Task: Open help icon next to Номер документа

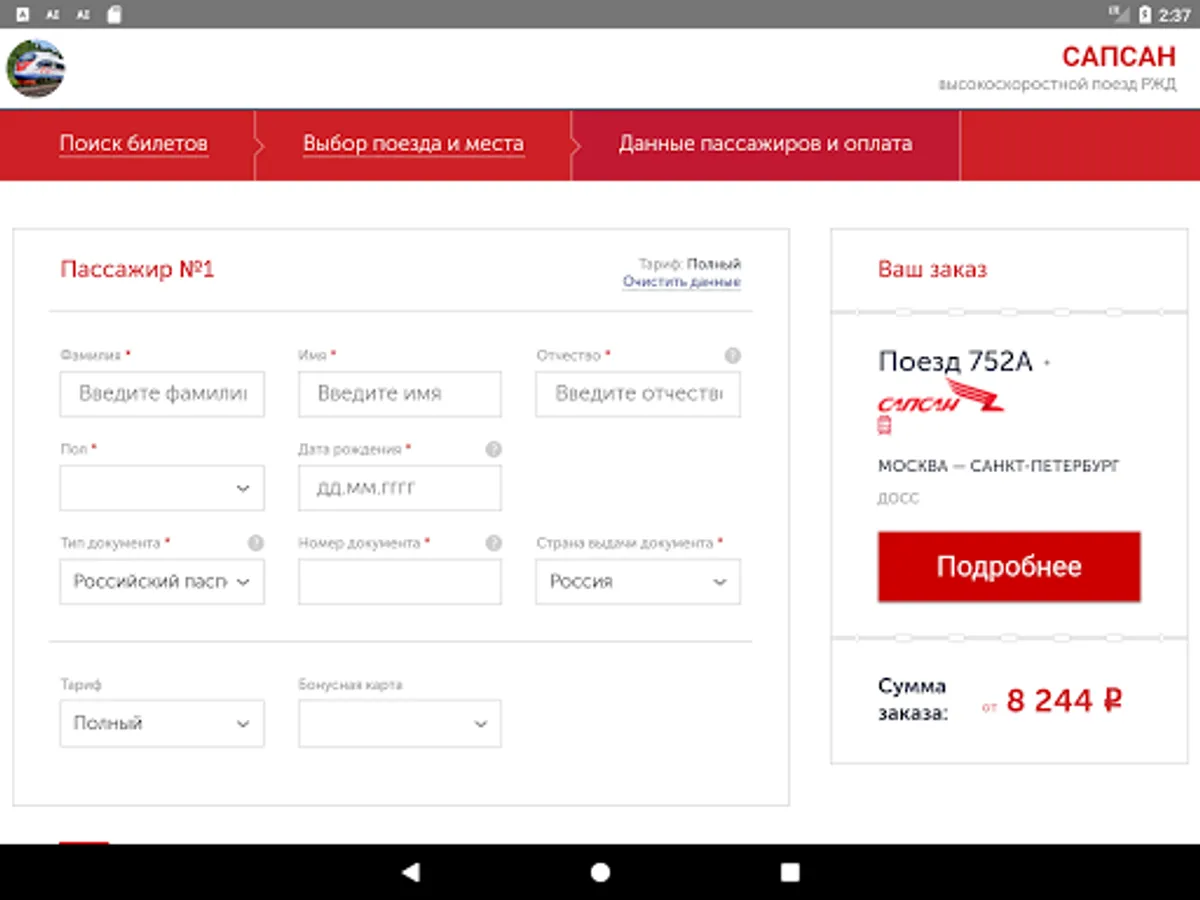Action: 493,543
